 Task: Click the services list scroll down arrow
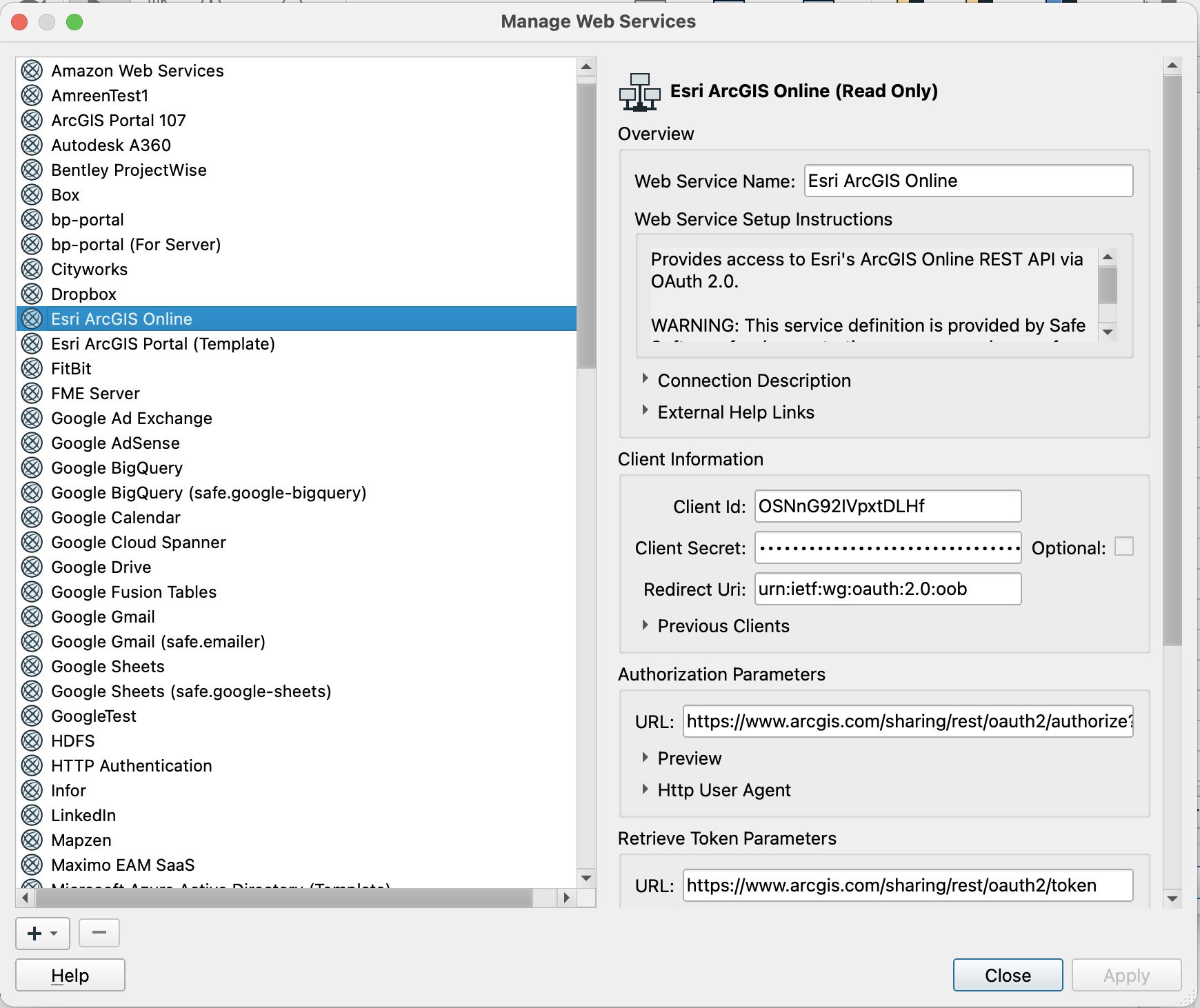pyautogui.click(x=586, y=878)
